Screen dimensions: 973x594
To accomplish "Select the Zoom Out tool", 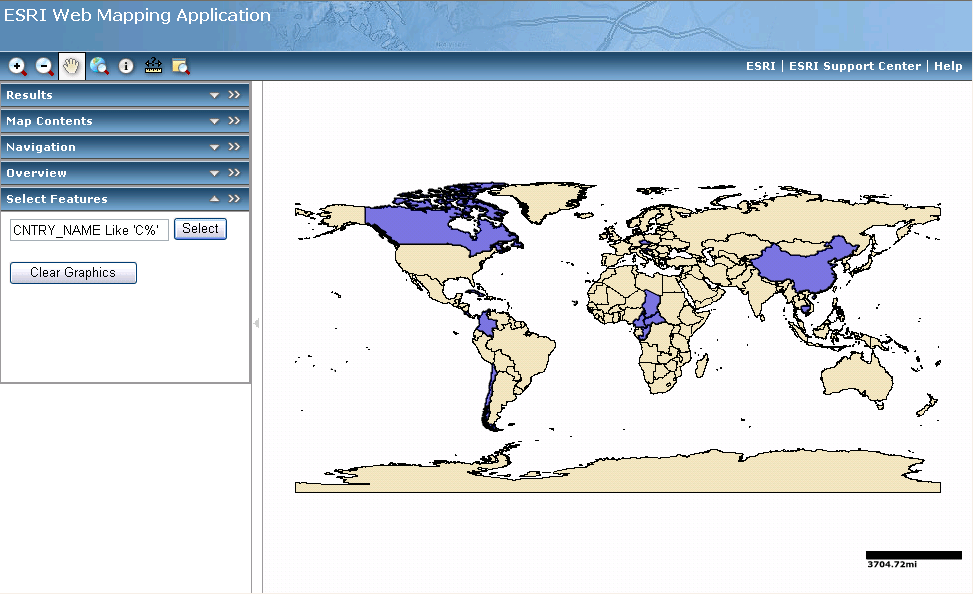I will point(44,66).
